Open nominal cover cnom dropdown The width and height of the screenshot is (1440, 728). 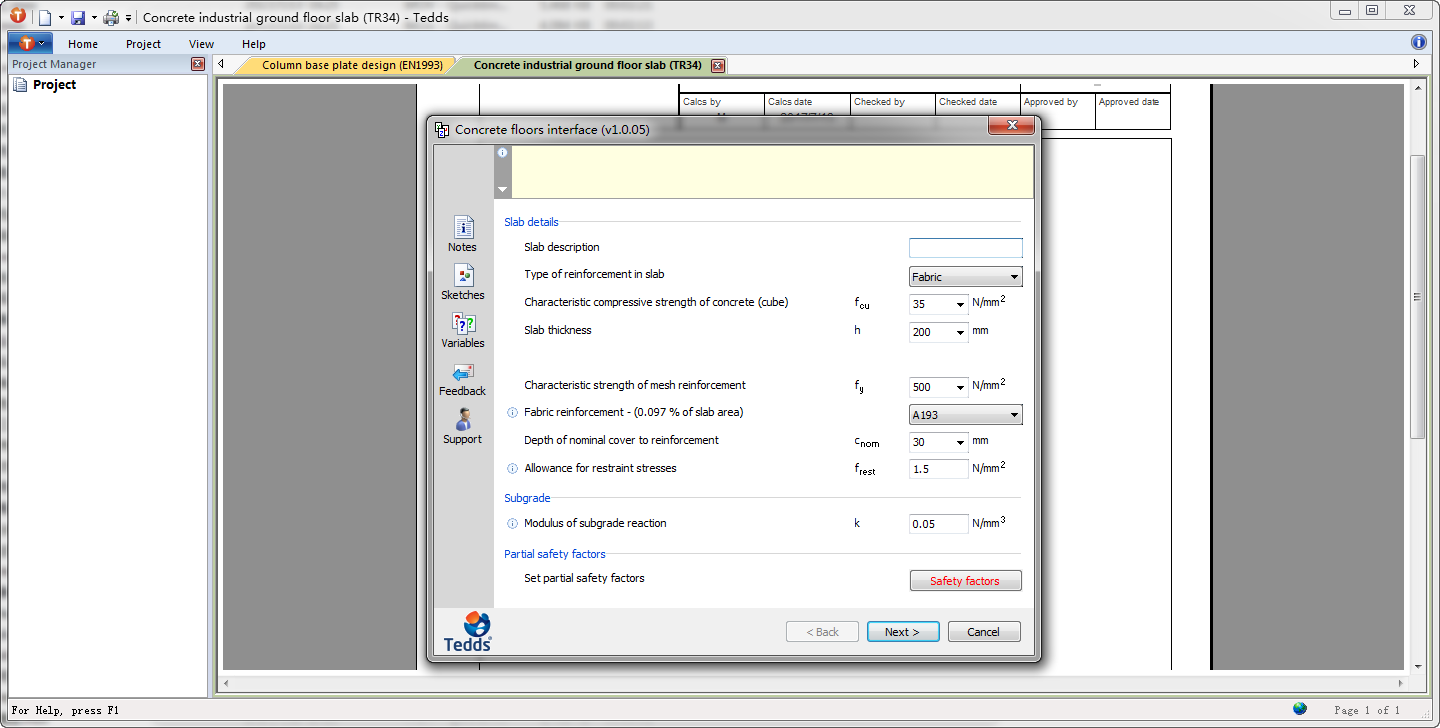[x=961, y=443]
